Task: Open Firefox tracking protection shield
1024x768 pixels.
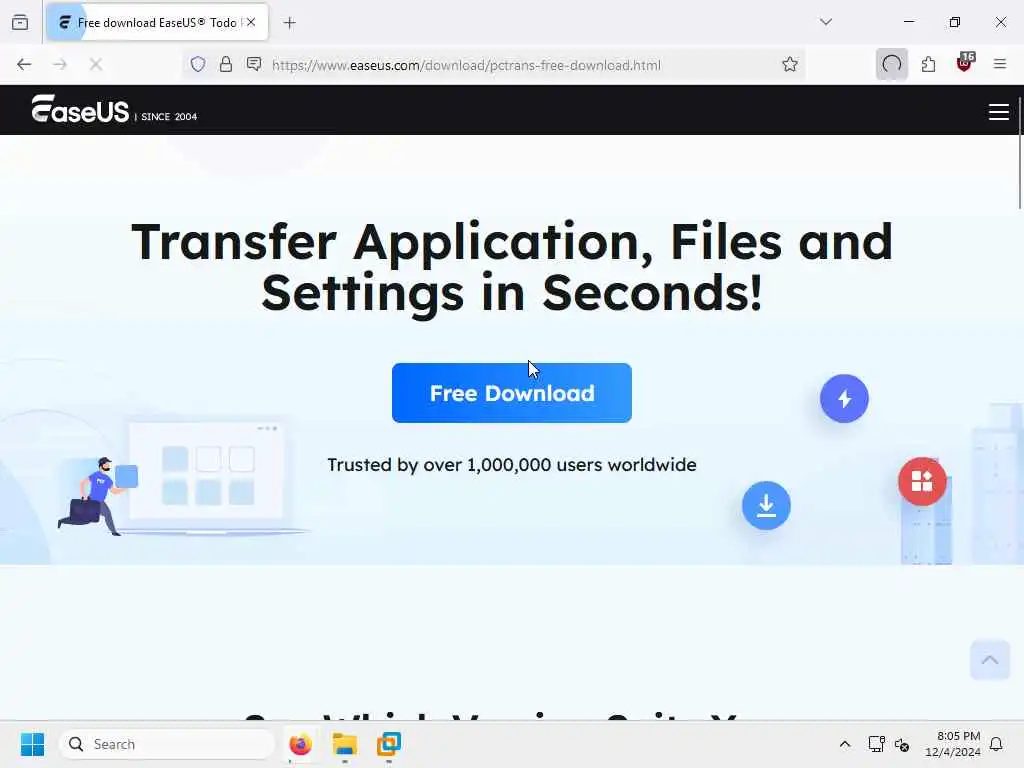Action: (x=198, y=64)
